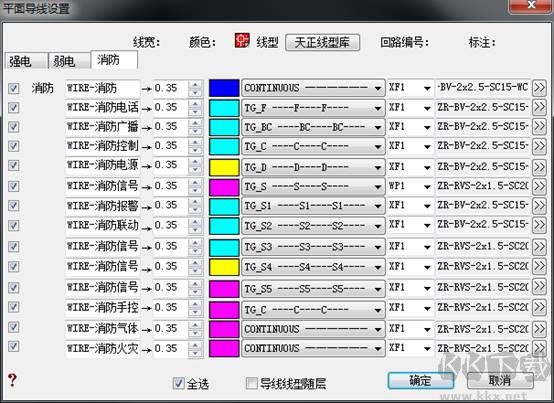Click >> button on TG_S1 报警 row

point(539,205)
